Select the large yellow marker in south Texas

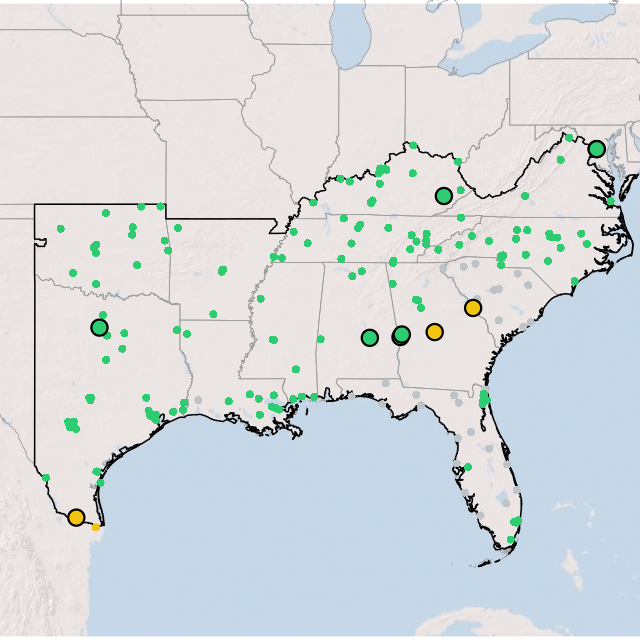[x=76, y=517]
